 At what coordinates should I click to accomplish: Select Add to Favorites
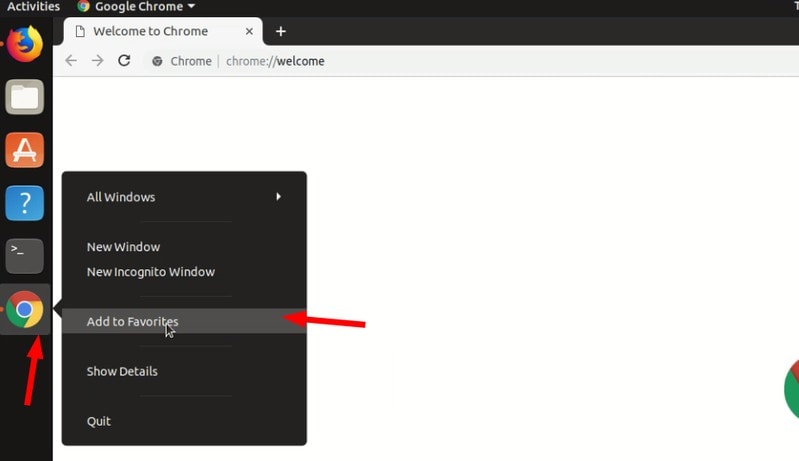(184, 321)
